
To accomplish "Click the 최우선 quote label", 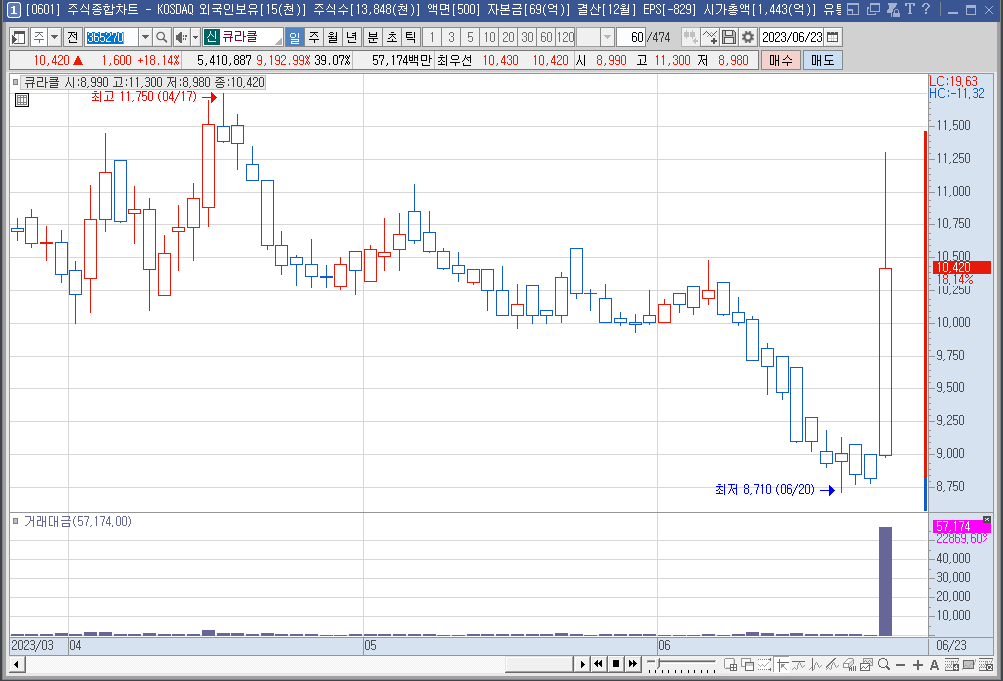I will coord(454,60).
